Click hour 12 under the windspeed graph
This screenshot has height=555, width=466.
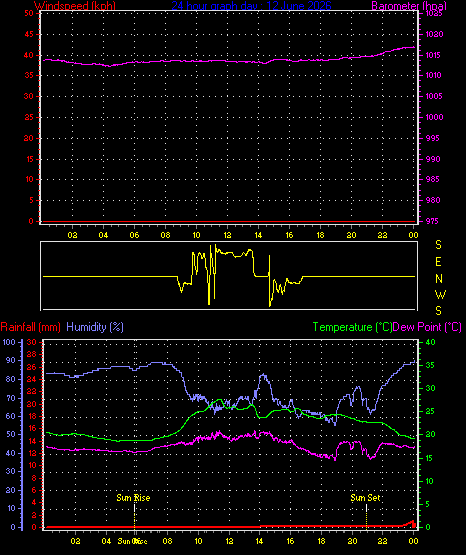pyautogui.click(x=227, y=235)
